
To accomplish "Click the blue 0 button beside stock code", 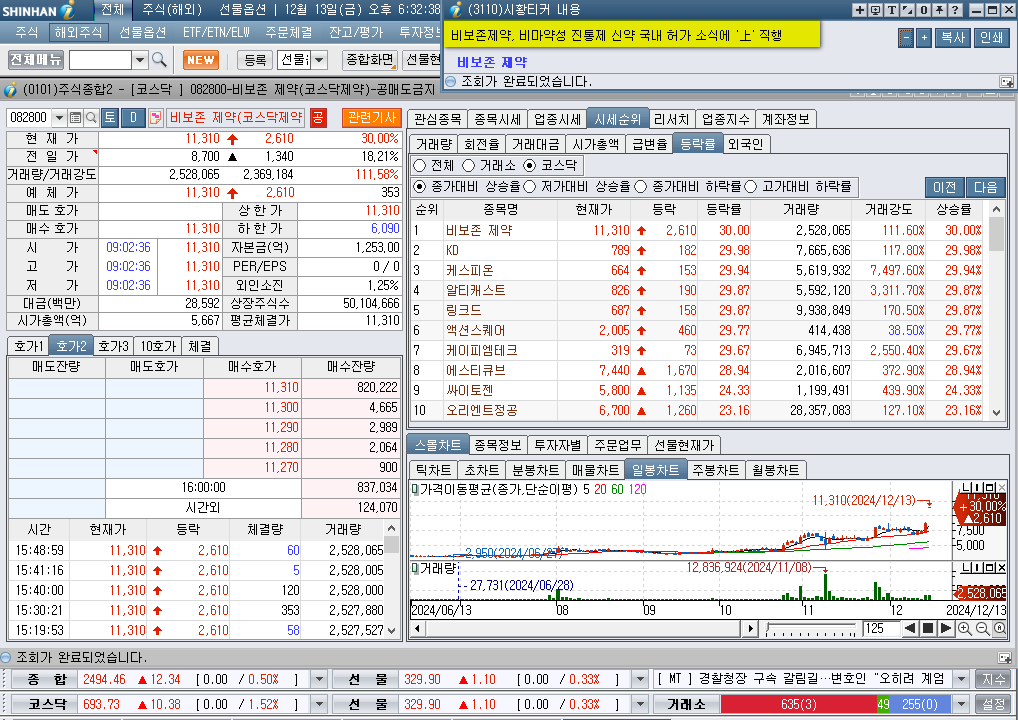I will point(133,118).
